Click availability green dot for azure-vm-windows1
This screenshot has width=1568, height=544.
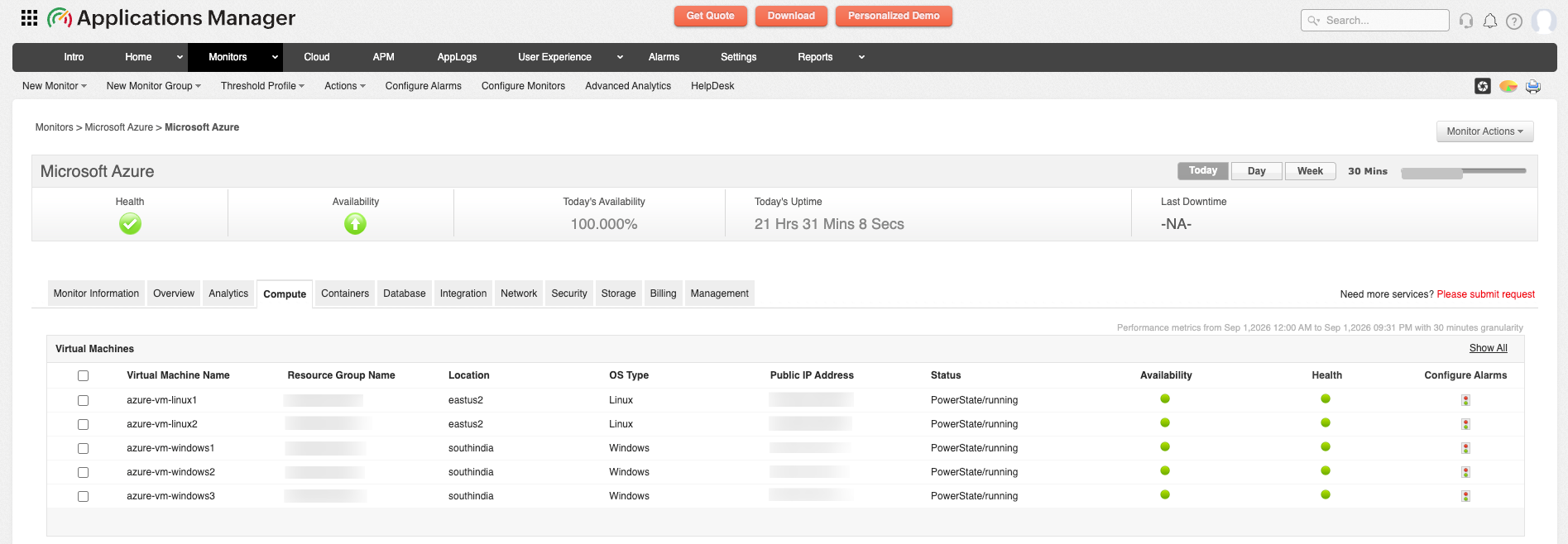pyautogui.click(x=1165, y=446)
